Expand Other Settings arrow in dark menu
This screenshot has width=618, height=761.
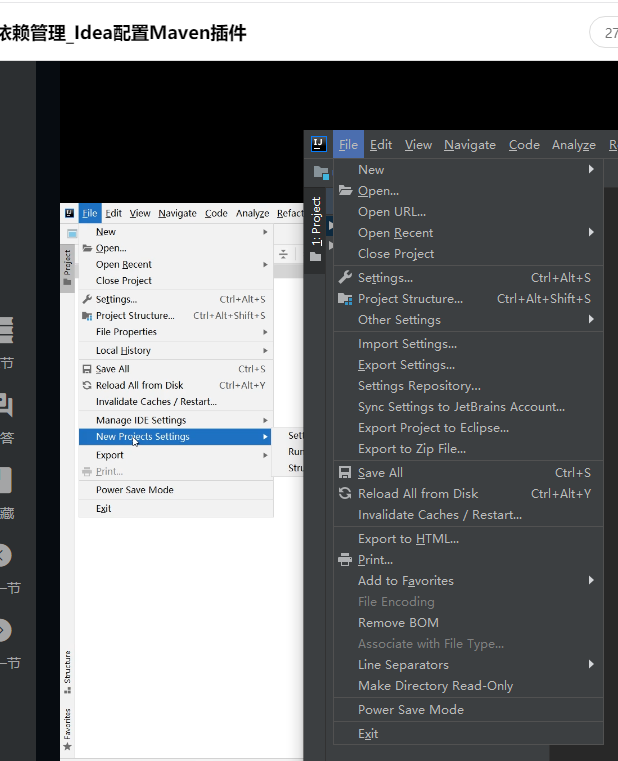click(591, 319)
